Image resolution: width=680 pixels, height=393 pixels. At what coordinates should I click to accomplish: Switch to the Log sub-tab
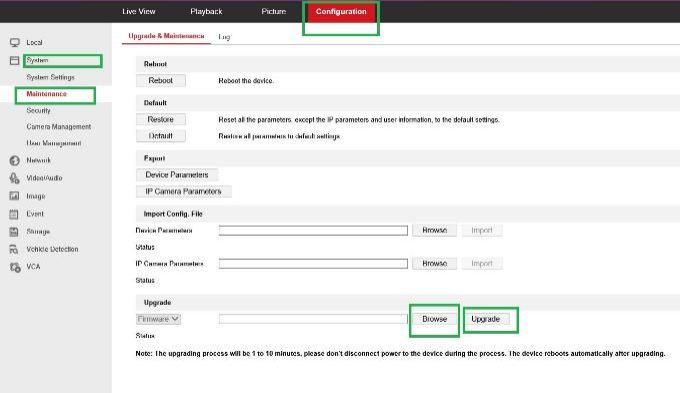tap(224, 37)
